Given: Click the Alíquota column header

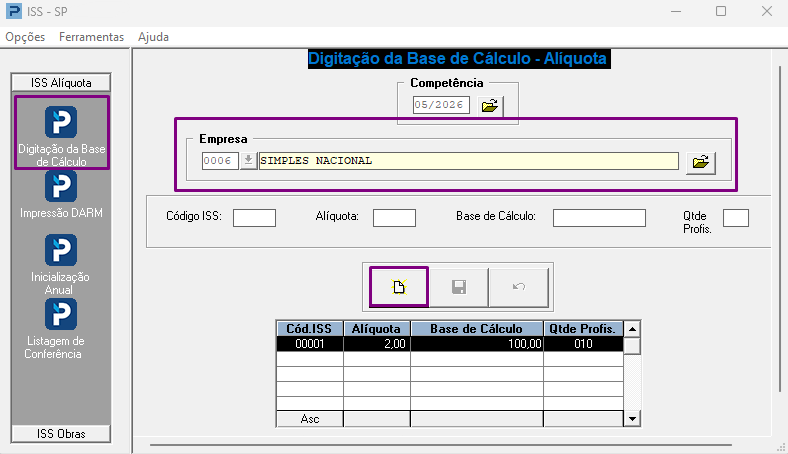Looking at the screenshot, I should [x=376, y=329].
